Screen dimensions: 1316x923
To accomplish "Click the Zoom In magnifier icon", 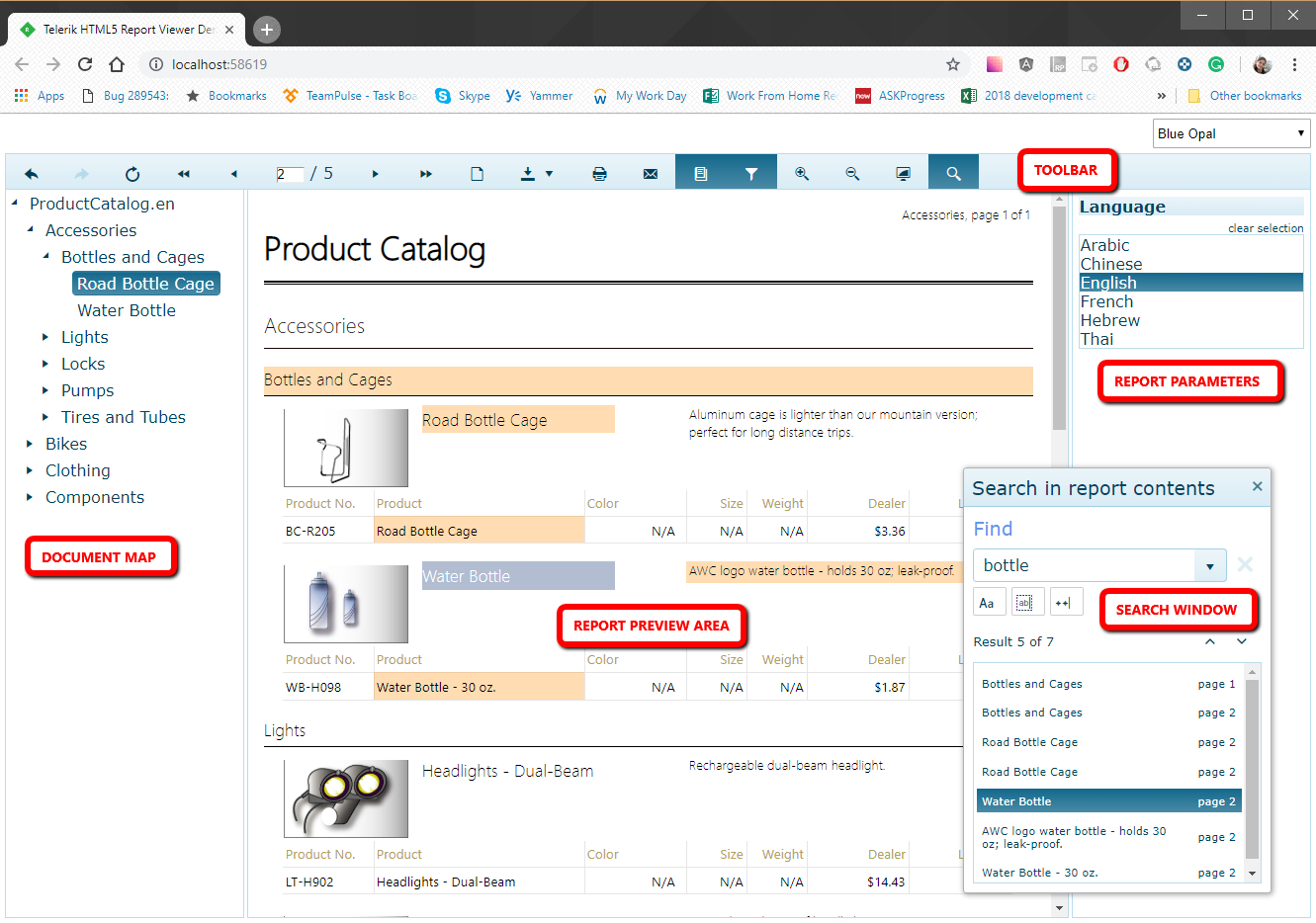I will click(802, 174).
